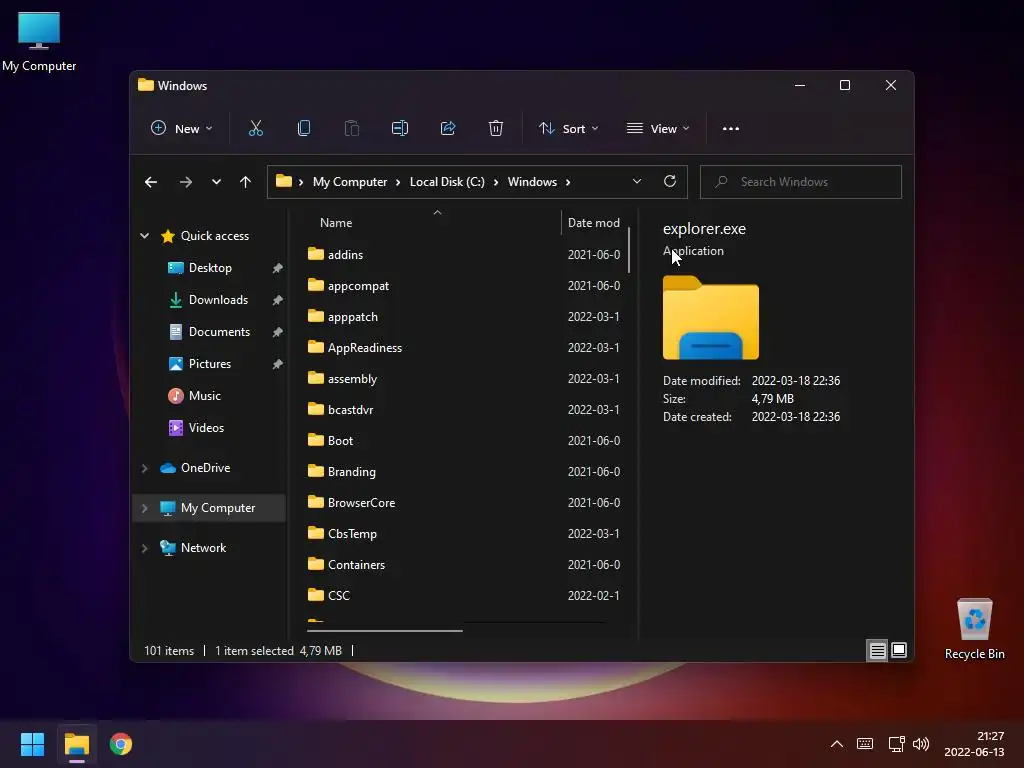Click the explorer.exe preview thumbnail
The height and width of the screenshot is (768, 1024).
coord(711,317)
